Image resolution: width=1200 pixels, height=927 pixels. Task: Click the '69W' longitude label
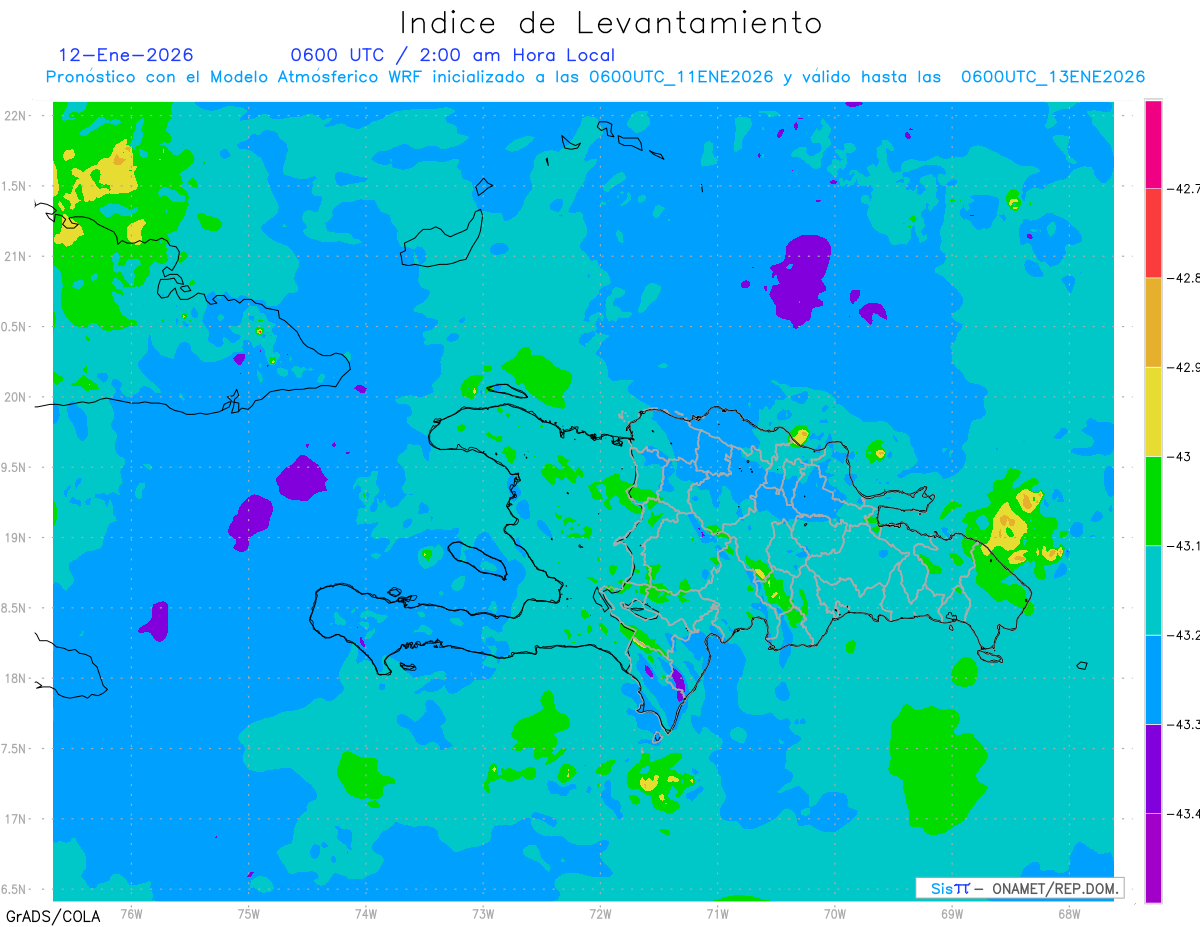pyautogui.click(x=952, y=914)
